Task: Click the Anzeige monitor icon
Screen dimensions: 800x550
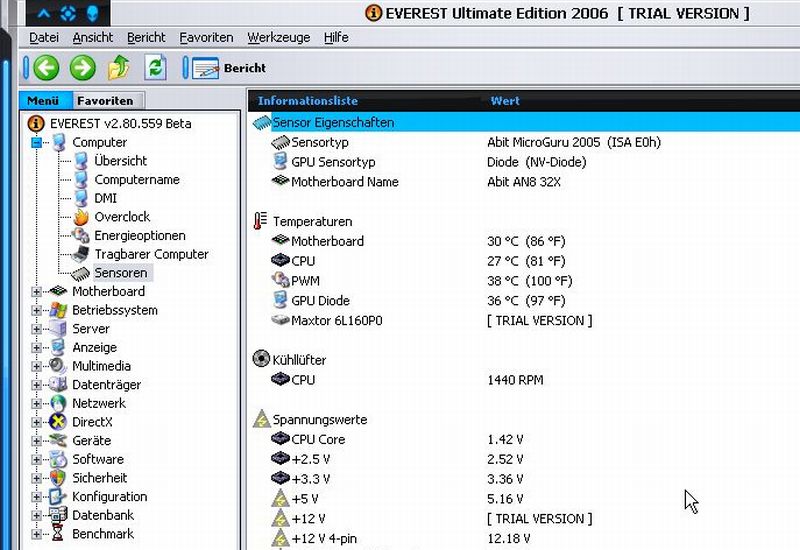Action: (58, 347)
